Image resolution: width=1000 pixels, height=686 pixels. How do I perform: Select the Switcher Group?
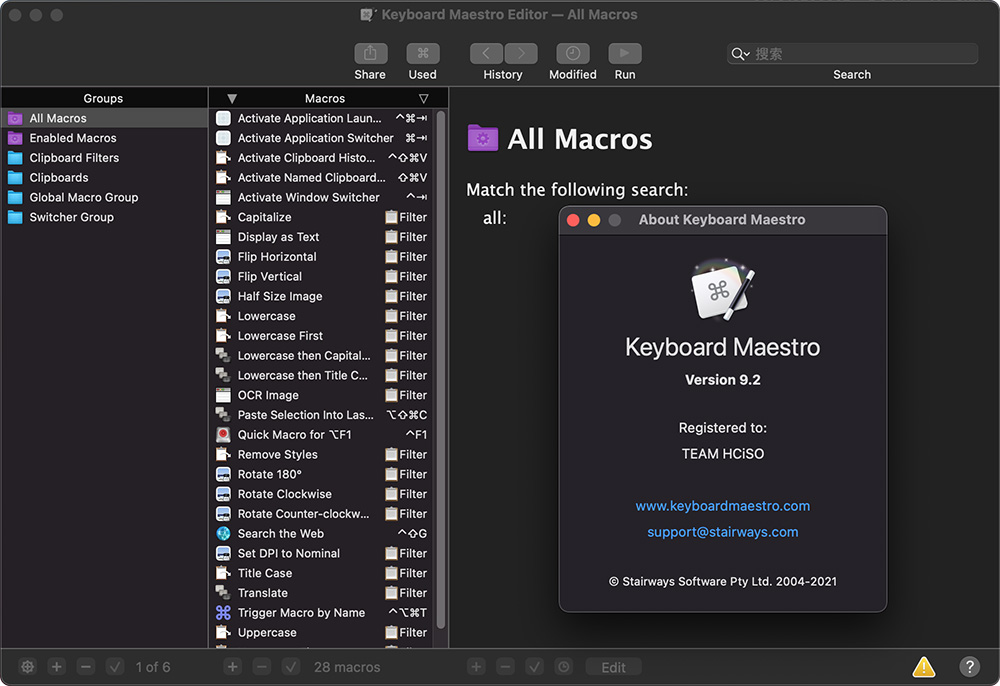point(104,217)
